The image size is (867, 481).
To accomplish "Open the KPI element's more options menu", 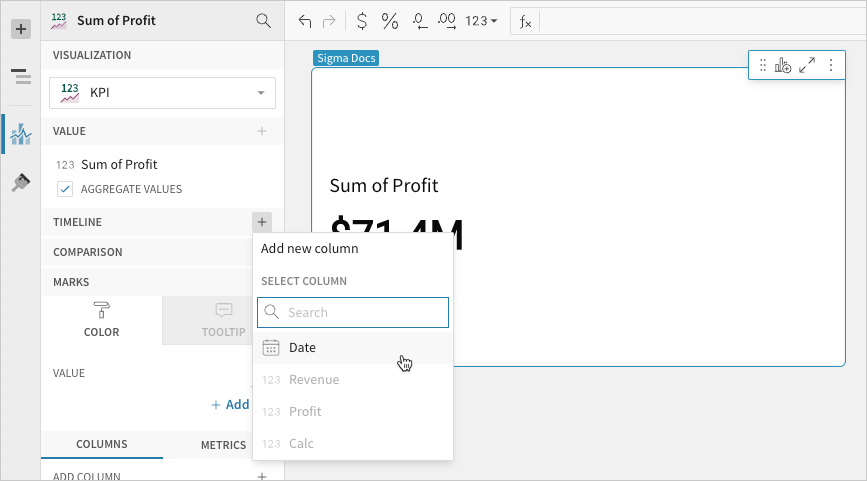I will tap(830, 65).
